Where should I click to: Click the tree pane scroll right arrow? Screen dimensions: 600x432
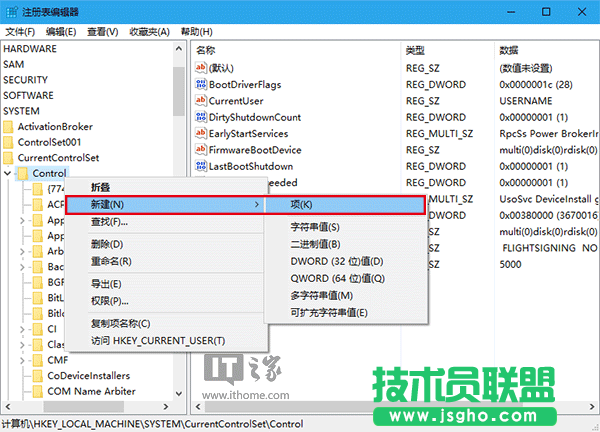166,406
